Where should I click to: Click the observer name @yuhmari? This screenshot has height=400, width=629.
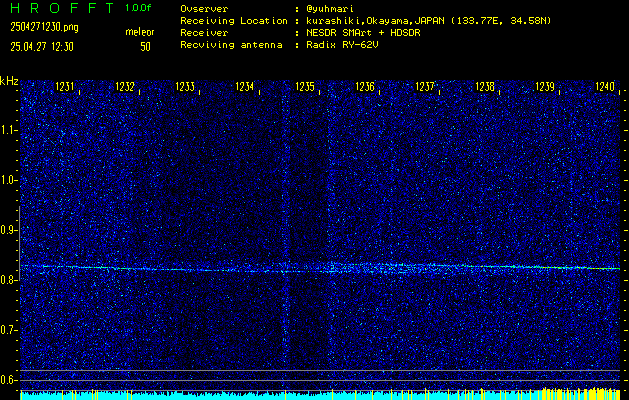[x=331, y=9]
